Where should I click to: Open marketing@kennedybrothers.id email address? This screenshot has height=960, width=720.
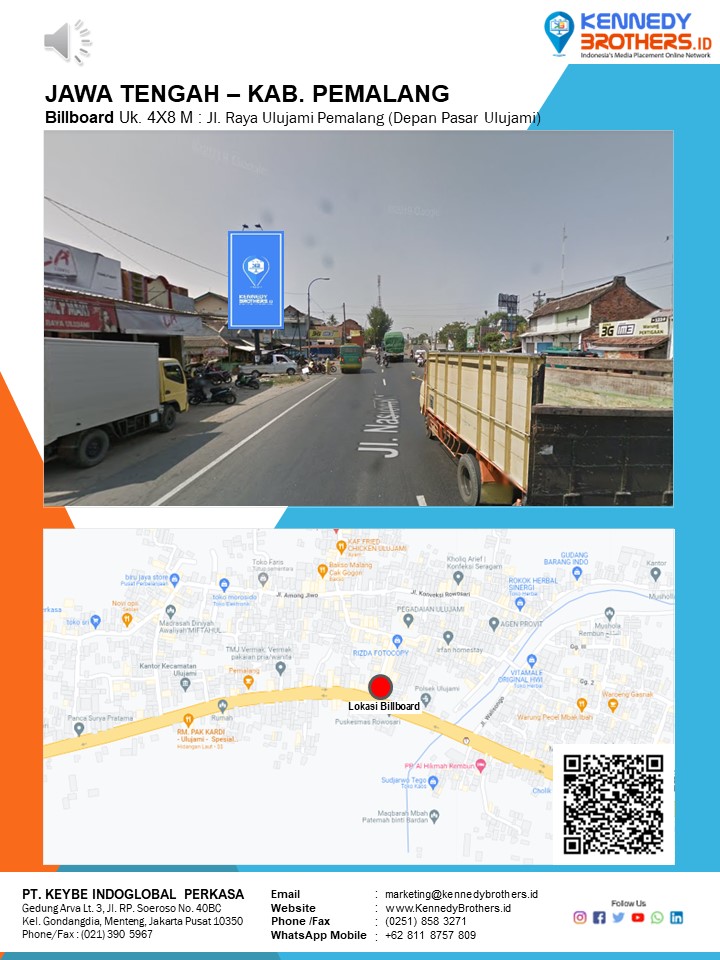click(461, 894)
